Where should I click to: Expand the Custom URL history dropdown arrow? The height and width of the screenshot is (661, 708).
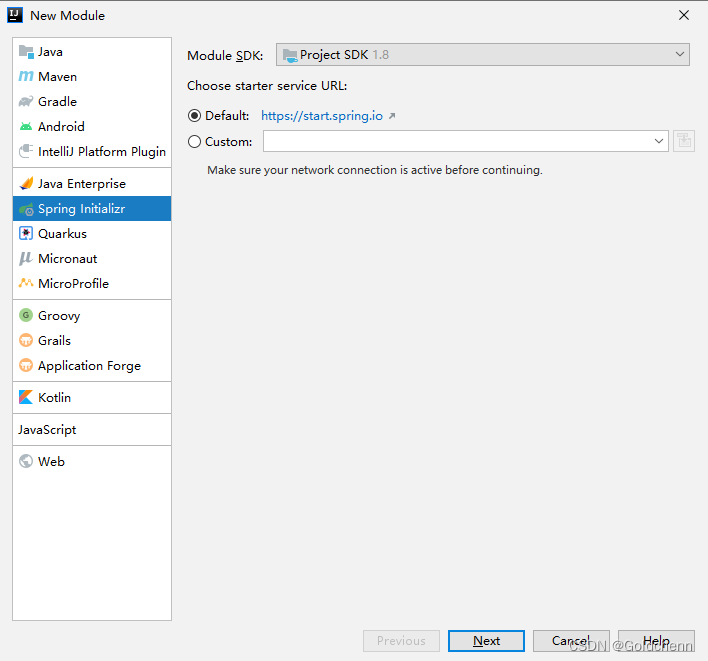658,141
